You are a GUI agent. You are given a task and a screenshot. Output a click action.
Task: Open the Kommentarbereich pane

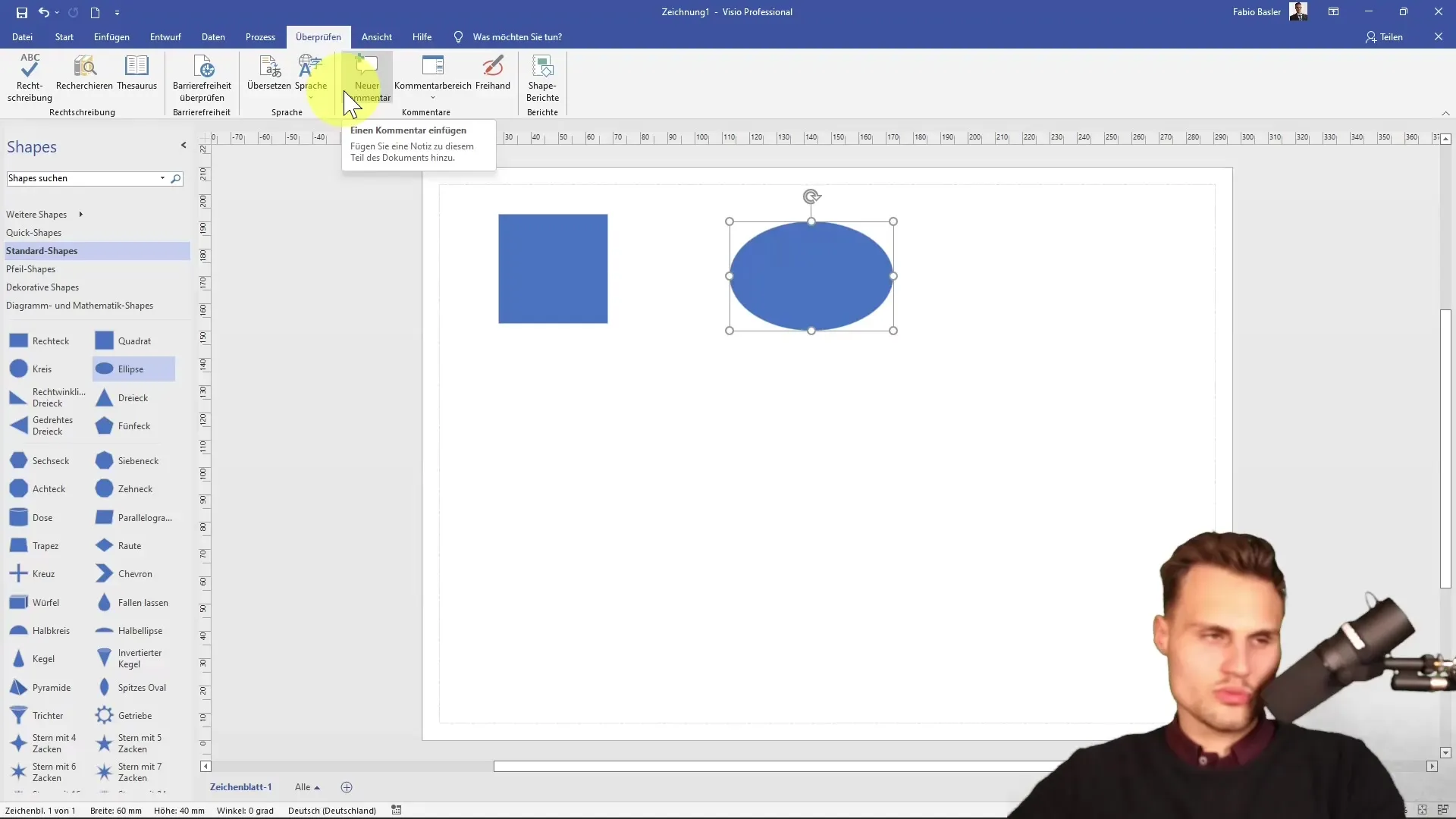[x=433, y=76]
